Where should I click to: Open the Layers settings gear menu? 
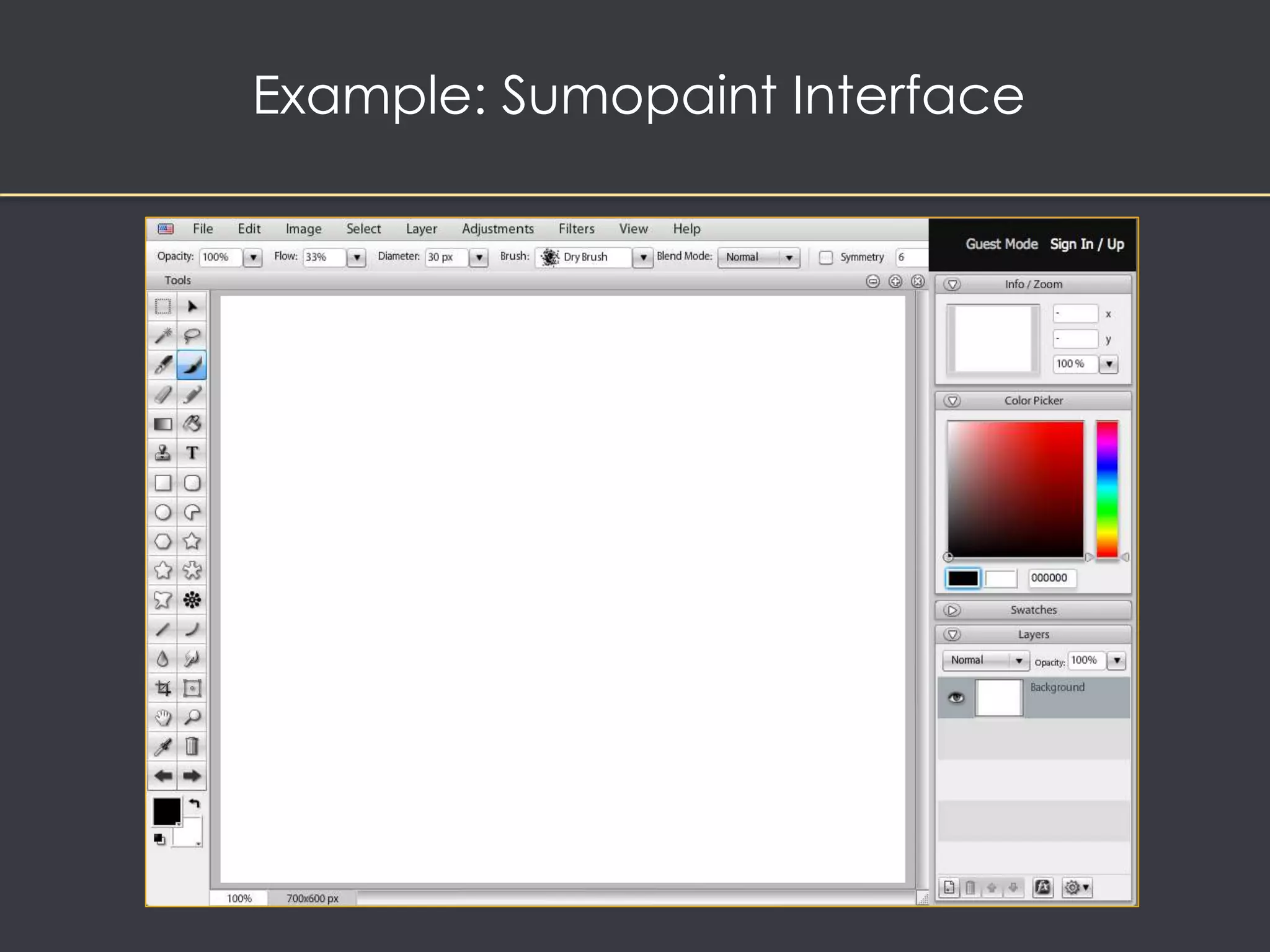tap(1077, 888)
